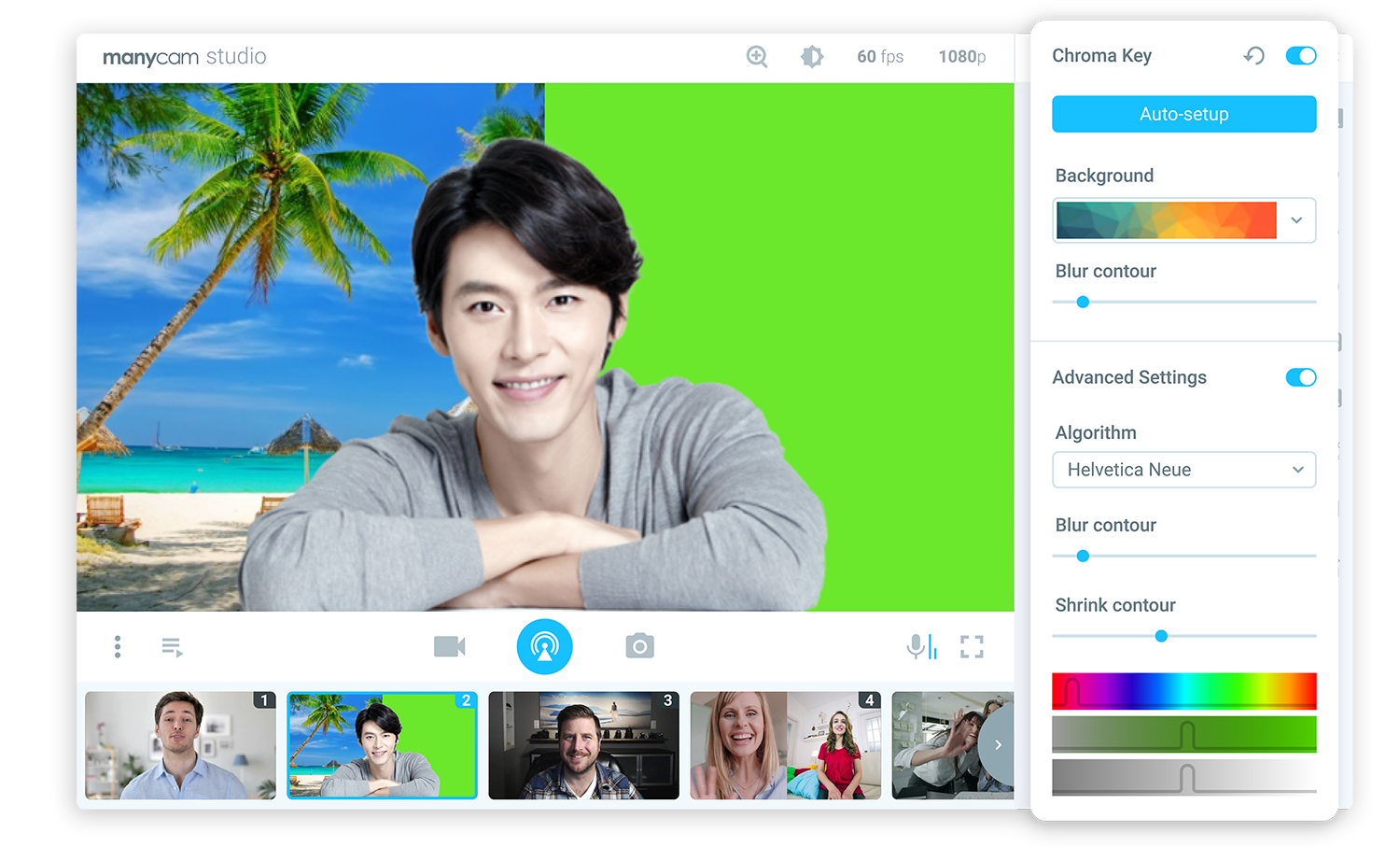The width and height of the screenshot is (1400, 847).
Task: Click the 60 fps indicator
Action: 879,57
